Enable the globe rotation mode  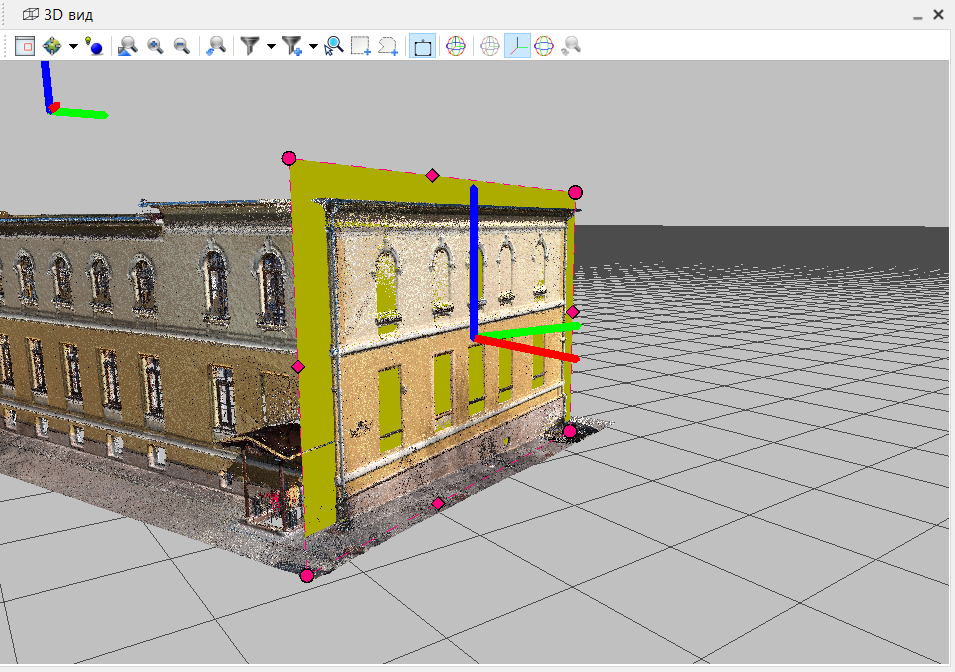pyautogui.click(x=456, y=45)
